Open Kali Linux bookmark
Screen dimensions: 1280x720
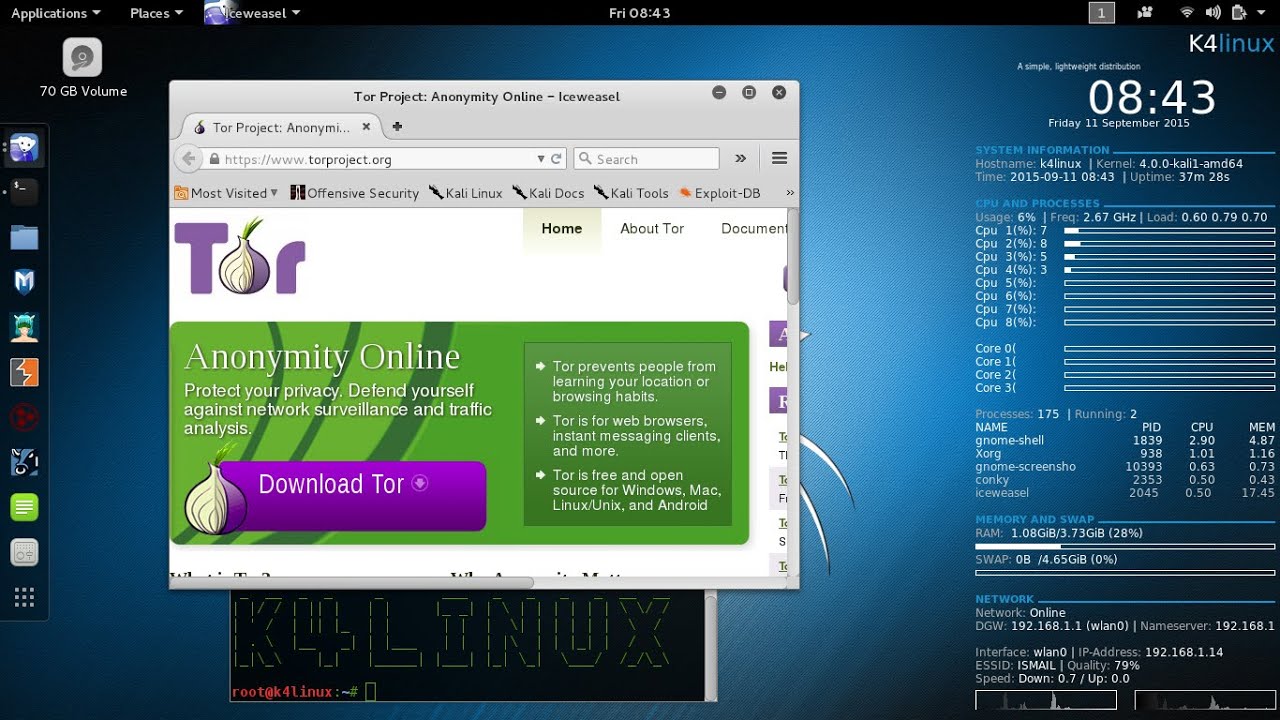coord(465,193)
